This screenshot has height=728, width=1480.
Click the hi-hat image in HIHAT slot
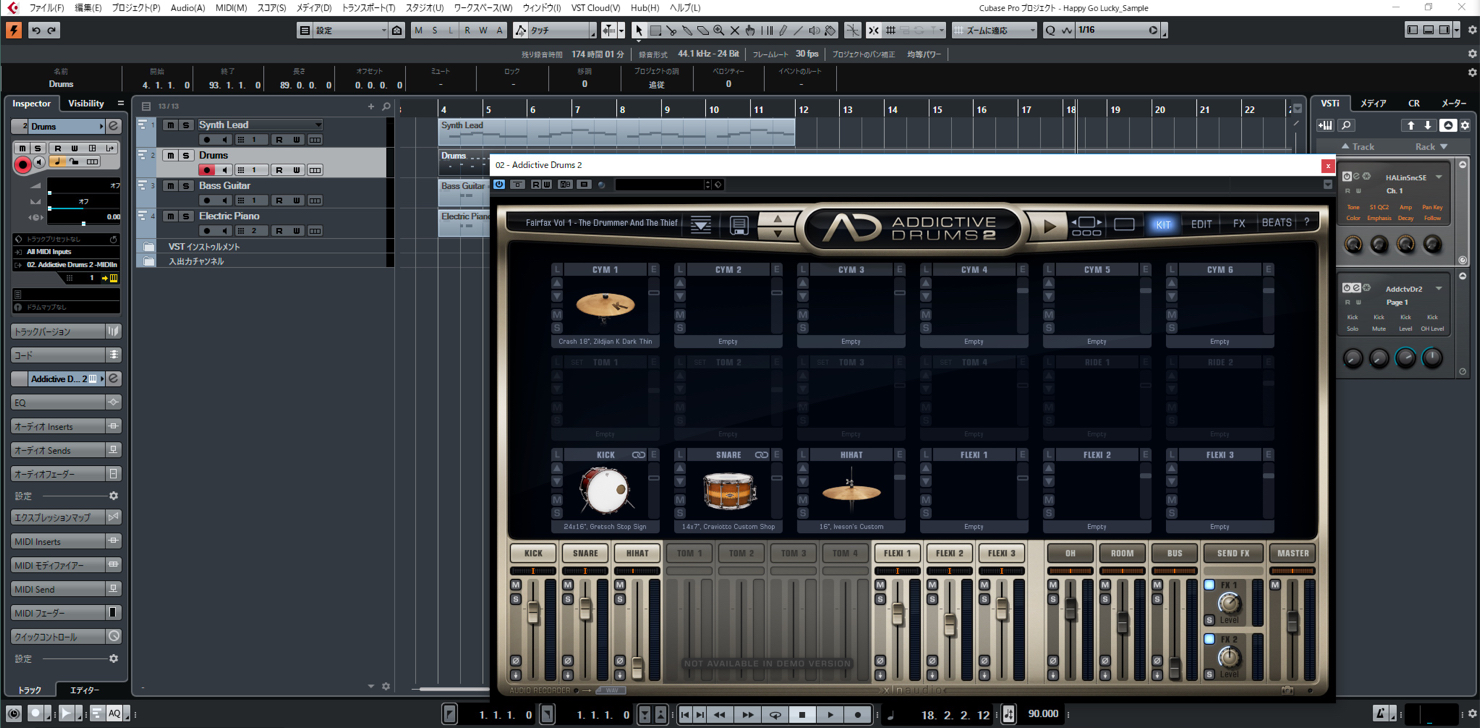point(851,490)
